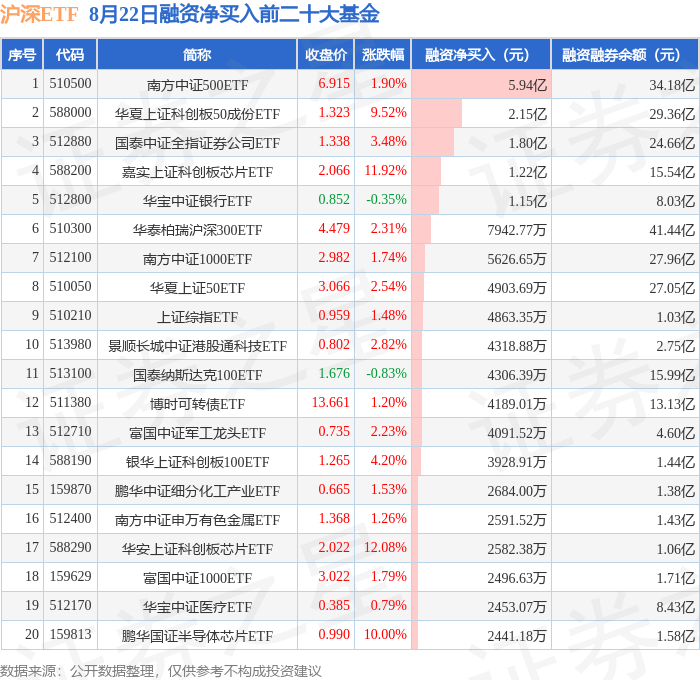Click change value 11.92%
The width and height of the screenshot is (700, 680).
tap(386, 171)
